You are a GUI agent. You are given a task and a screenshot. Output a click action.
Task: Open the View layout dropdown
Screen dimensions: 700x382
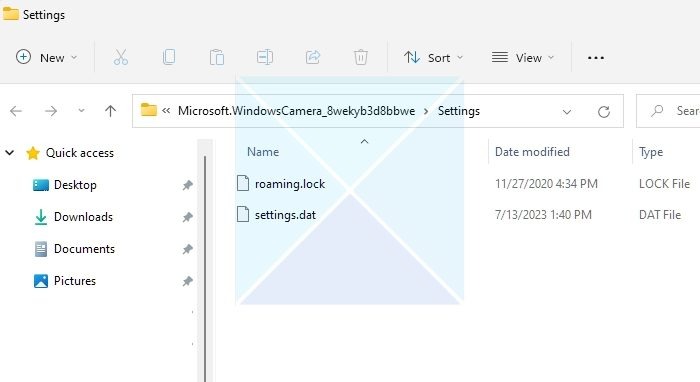click(523, 58)
